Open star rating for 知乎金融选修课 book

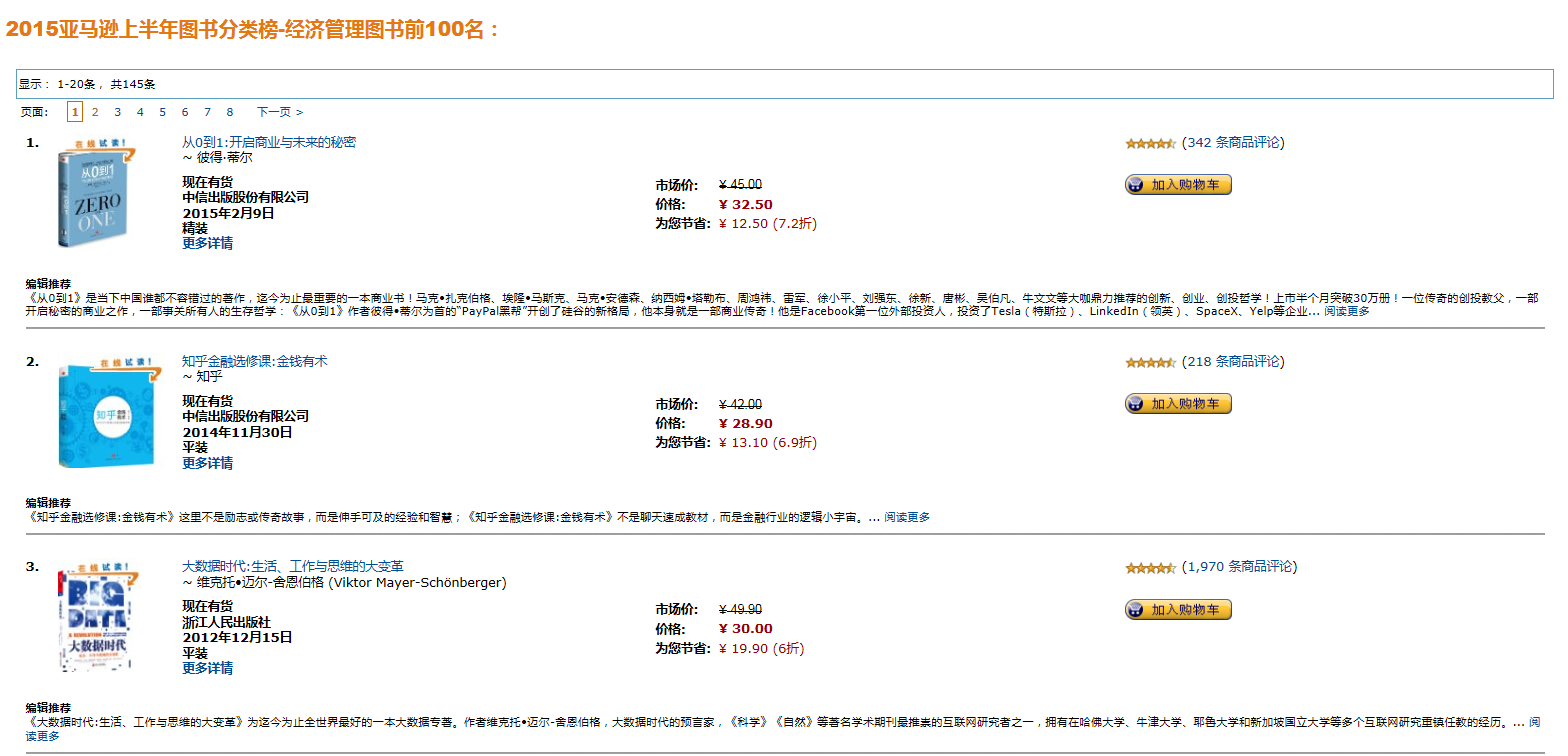coord(1150,362)
